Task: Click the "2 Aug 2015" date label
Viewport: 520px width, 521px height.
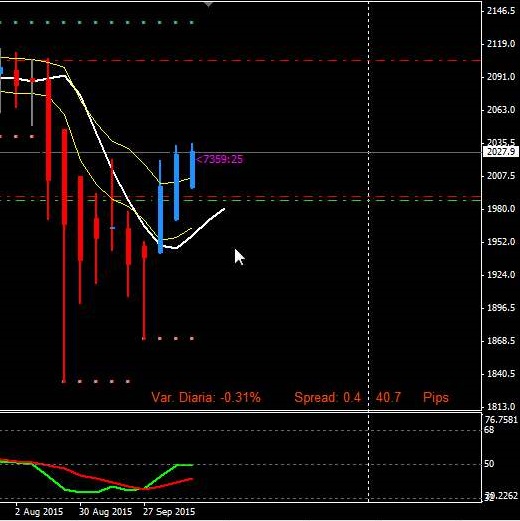Action: [x=39, y=511]
